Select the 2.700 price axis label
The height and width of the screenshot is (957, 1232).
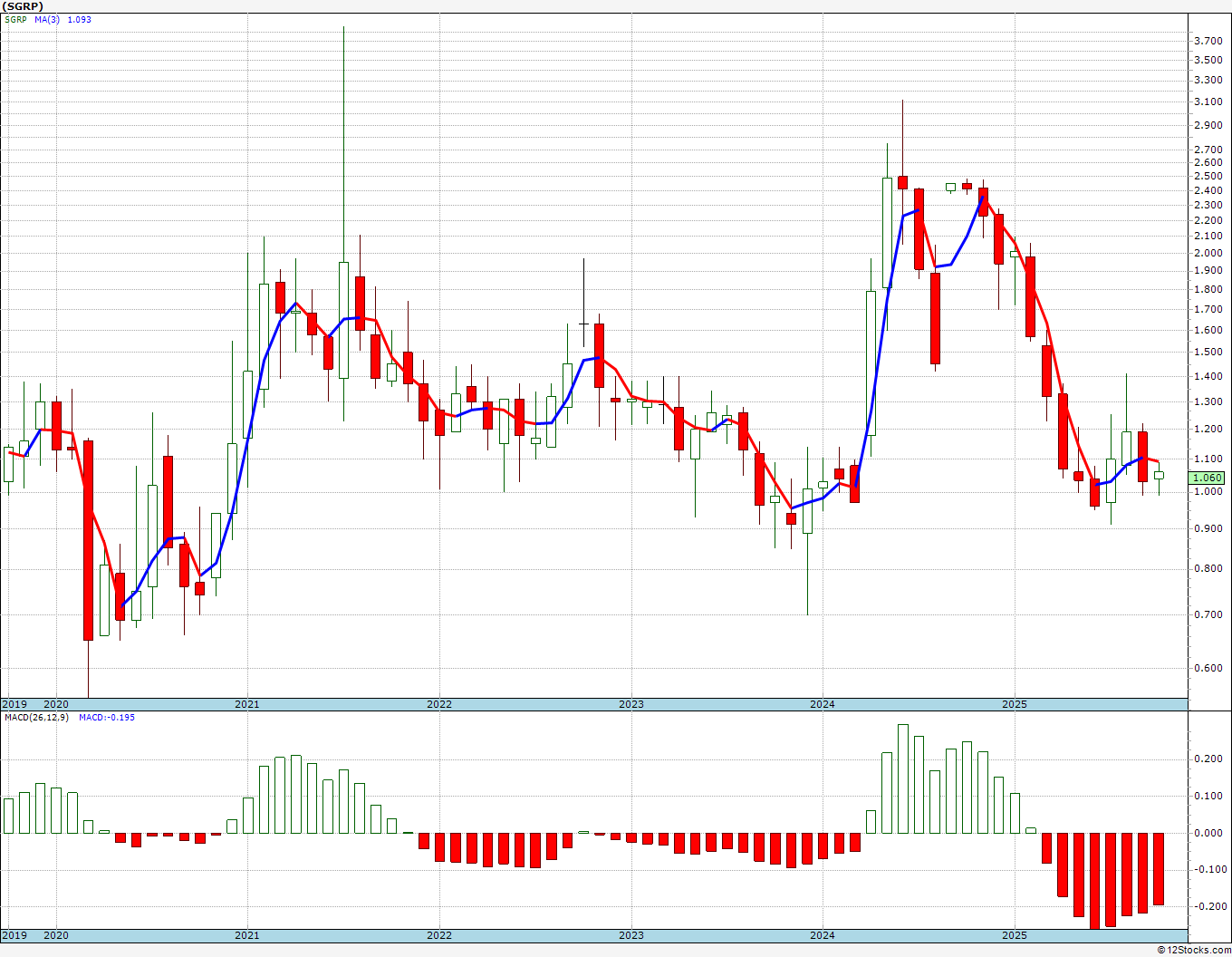coord(1208,150)
